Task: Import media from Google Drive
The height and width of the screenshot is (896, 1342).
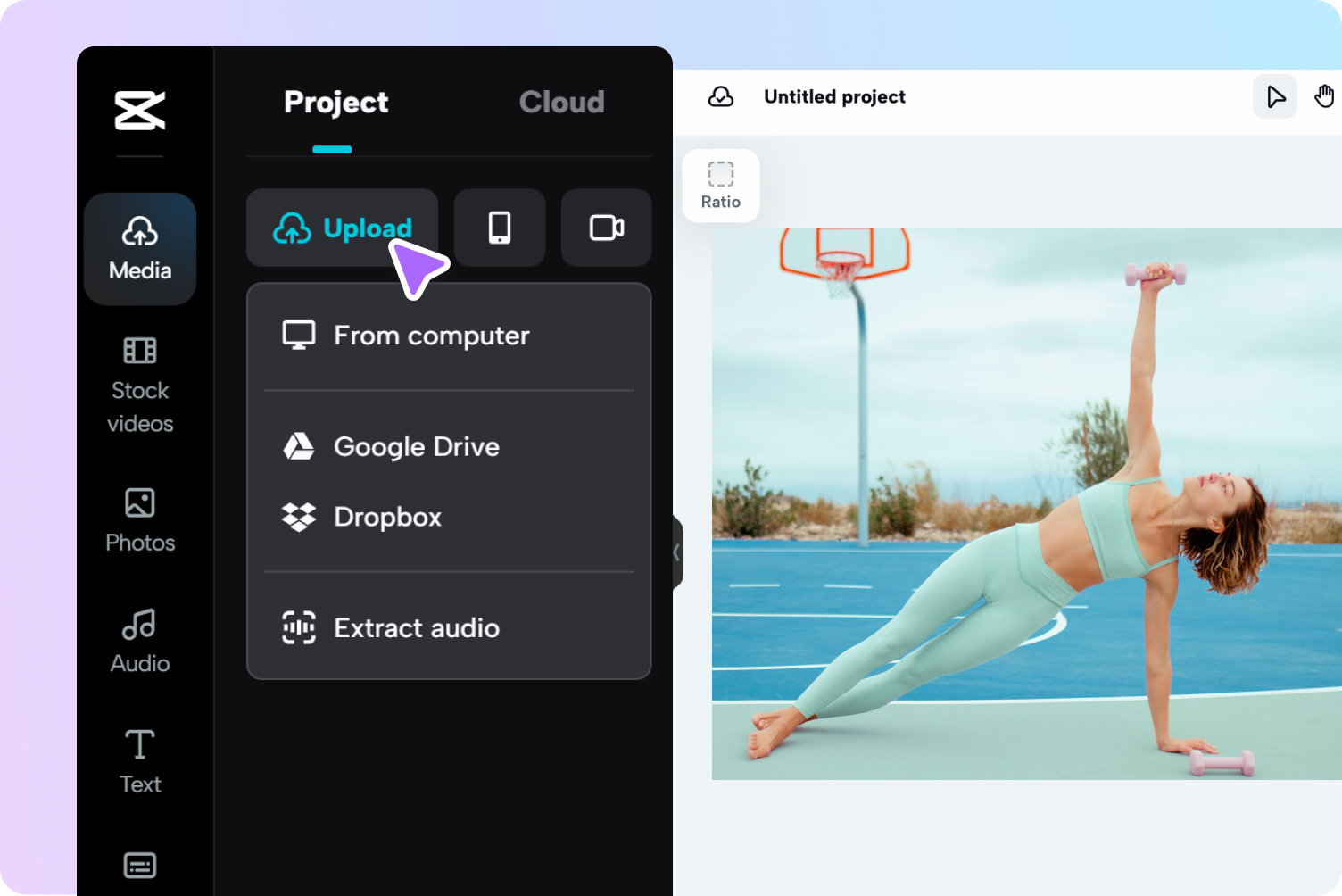Action: (416, 446)
